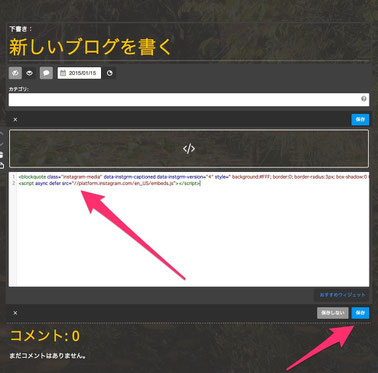Toggle comments with the speech bubble icon

[46, 73]
